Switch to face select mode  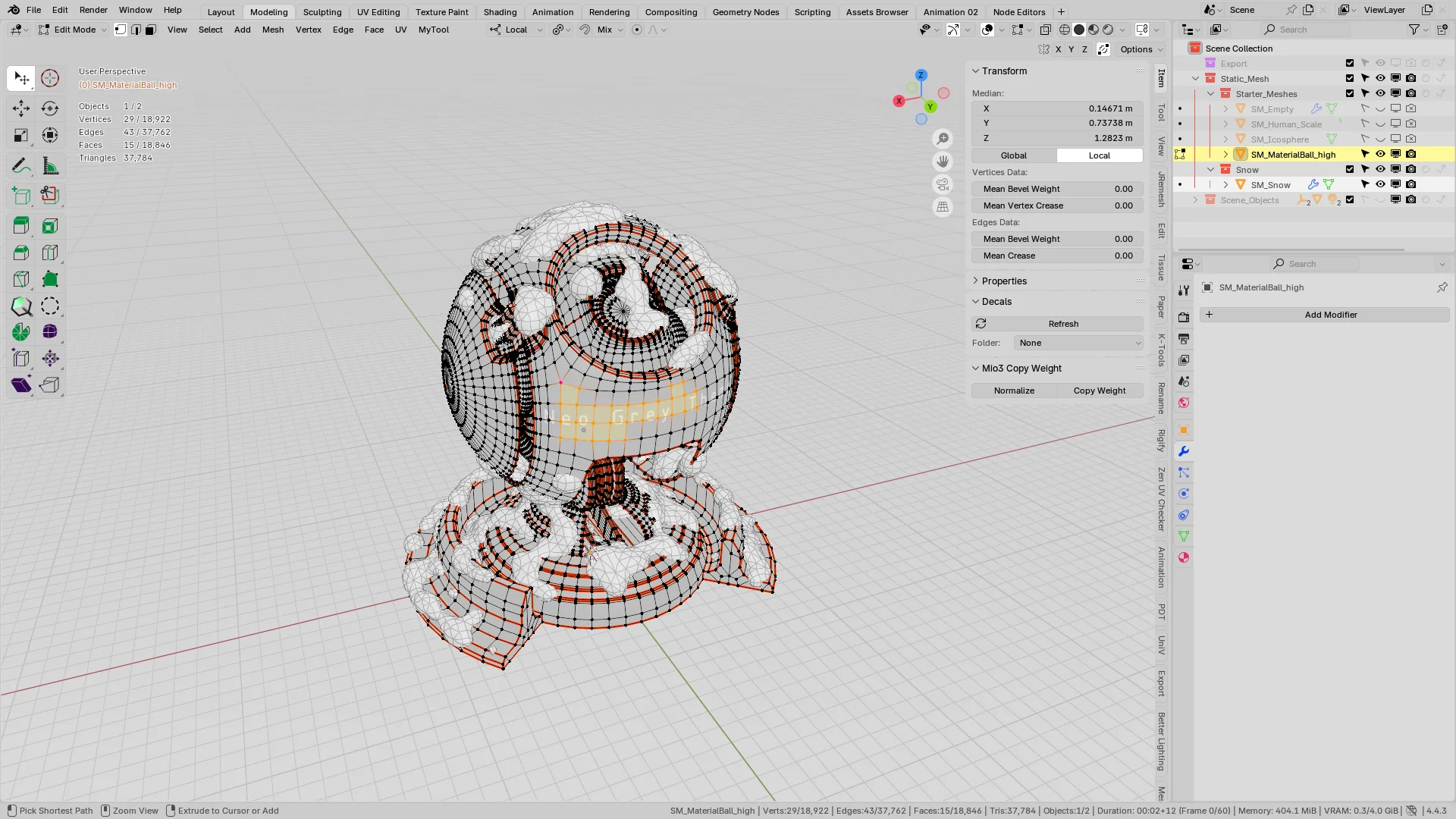151,30
